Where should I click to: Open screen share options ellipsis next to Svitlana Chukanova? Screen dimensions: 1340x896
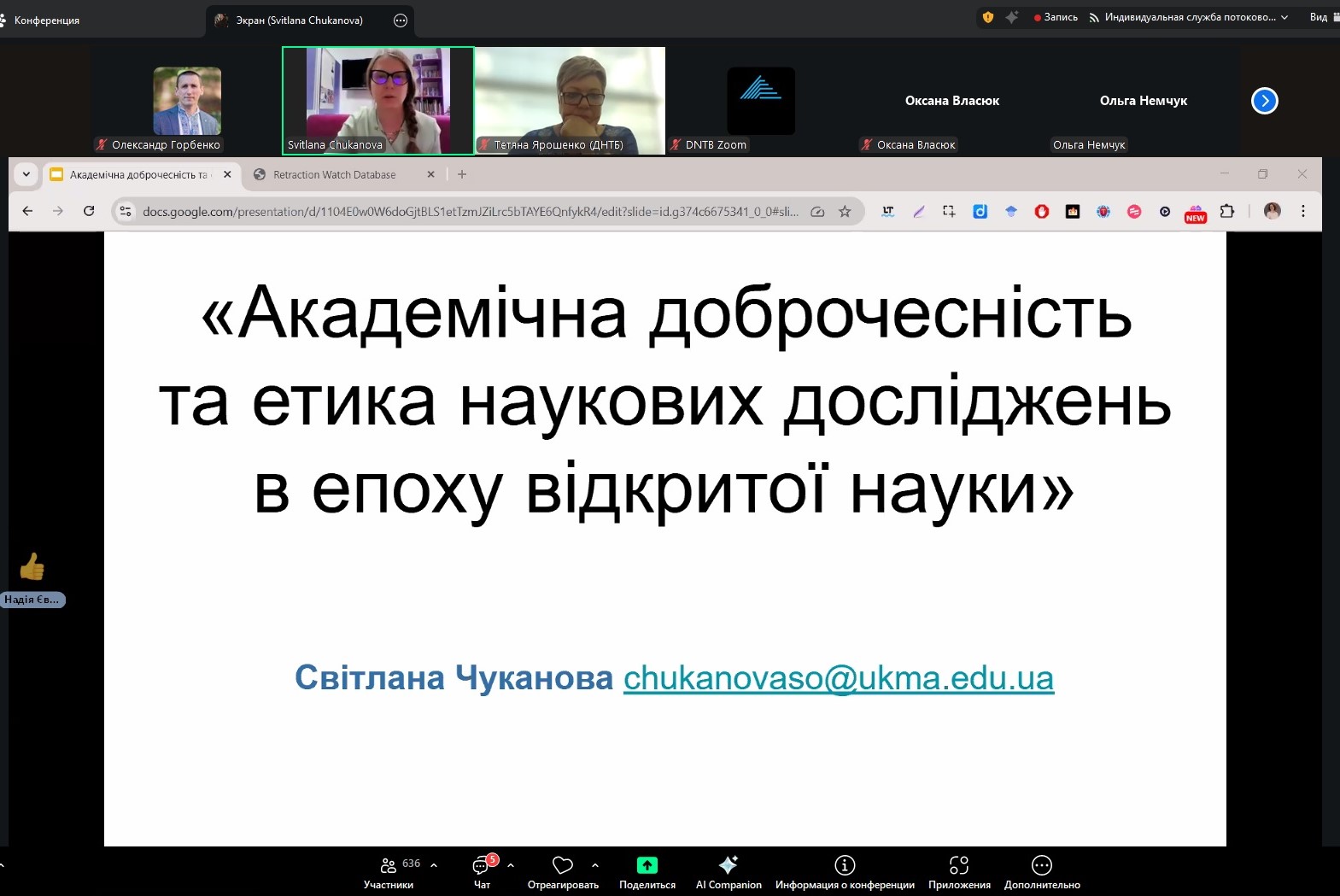tap(401, 20)
